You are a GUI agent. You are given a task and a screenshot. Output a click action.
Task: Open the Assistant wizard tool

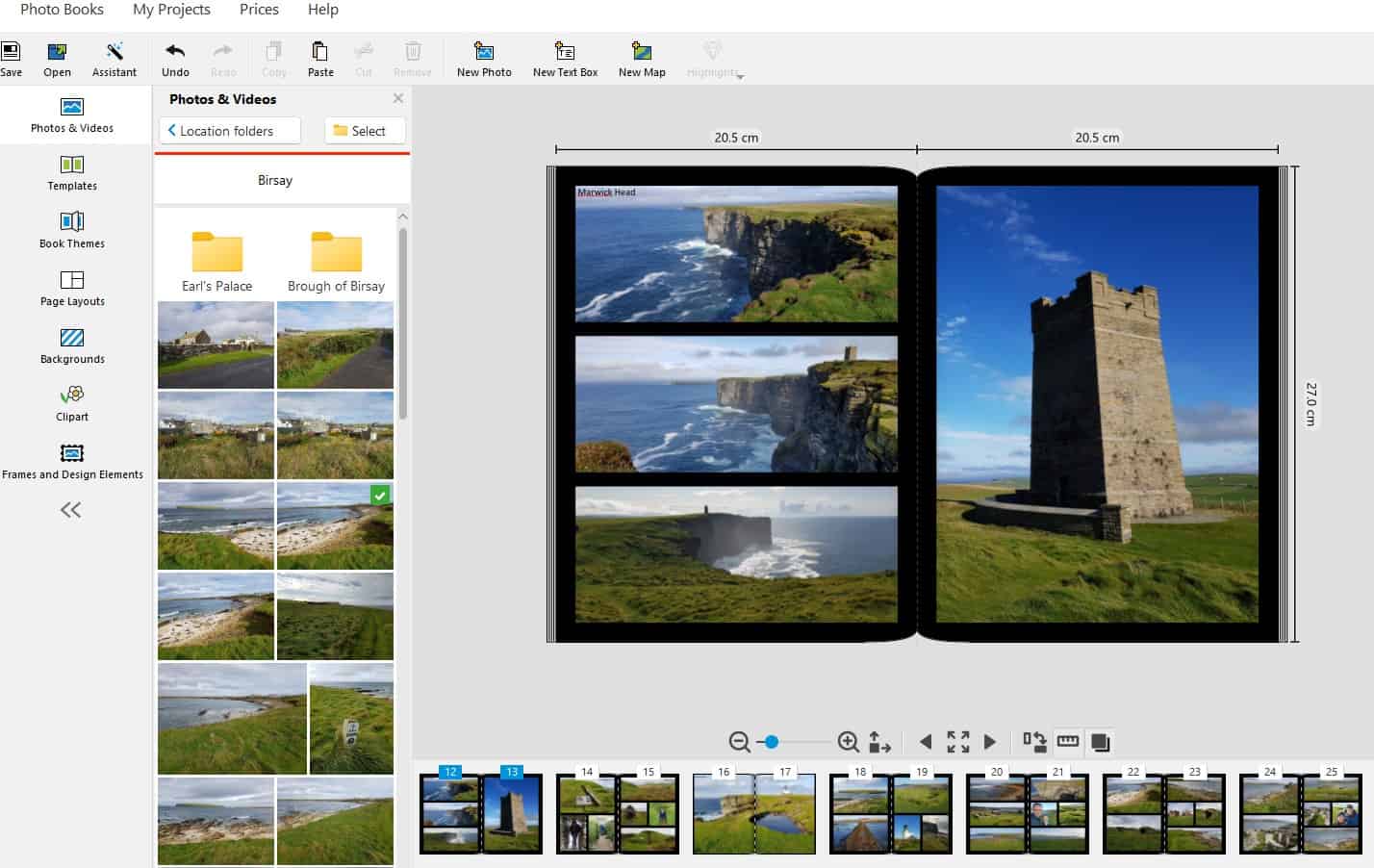click(x=114, y=52)
